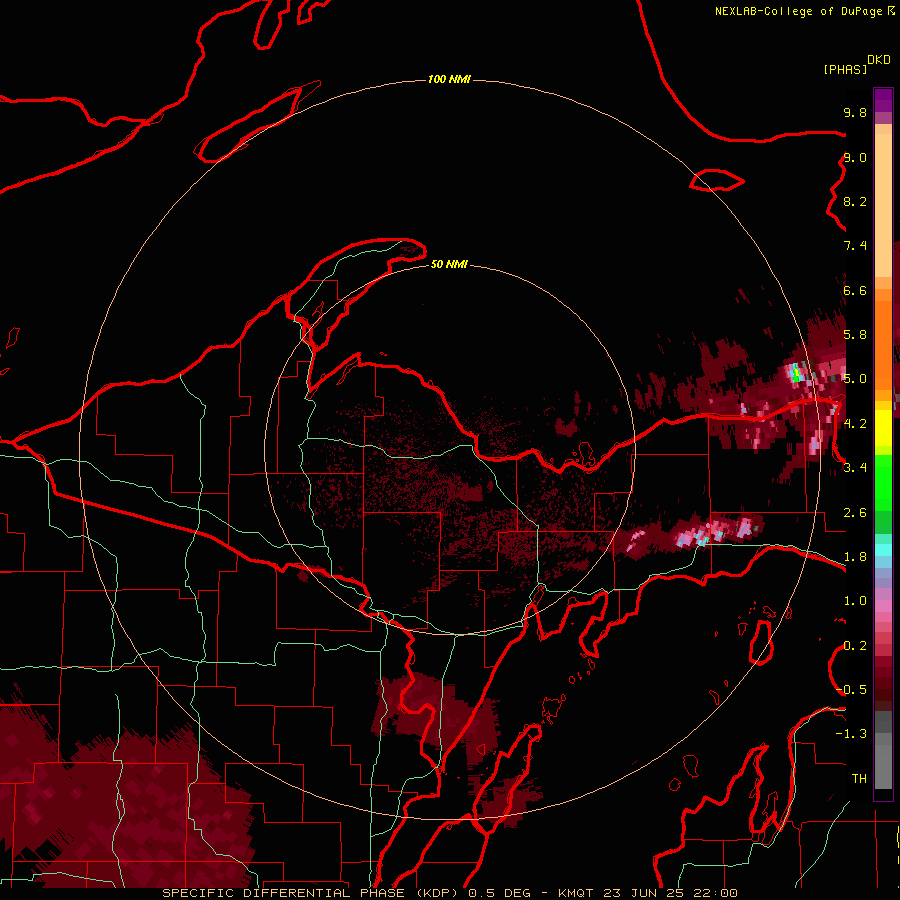Pick the bright green band in the color bar

(883, 481)
